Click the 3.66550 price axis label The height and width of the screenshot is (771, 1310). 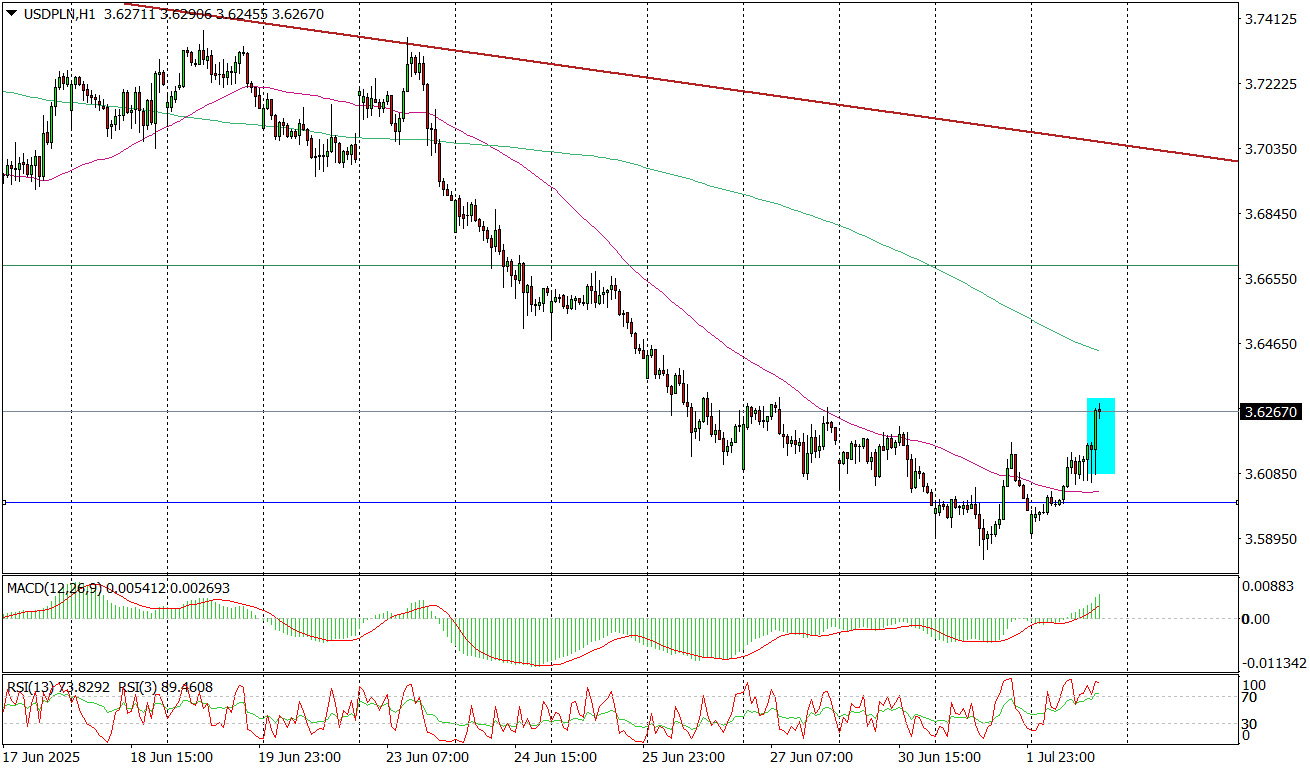coord(1269,279)
